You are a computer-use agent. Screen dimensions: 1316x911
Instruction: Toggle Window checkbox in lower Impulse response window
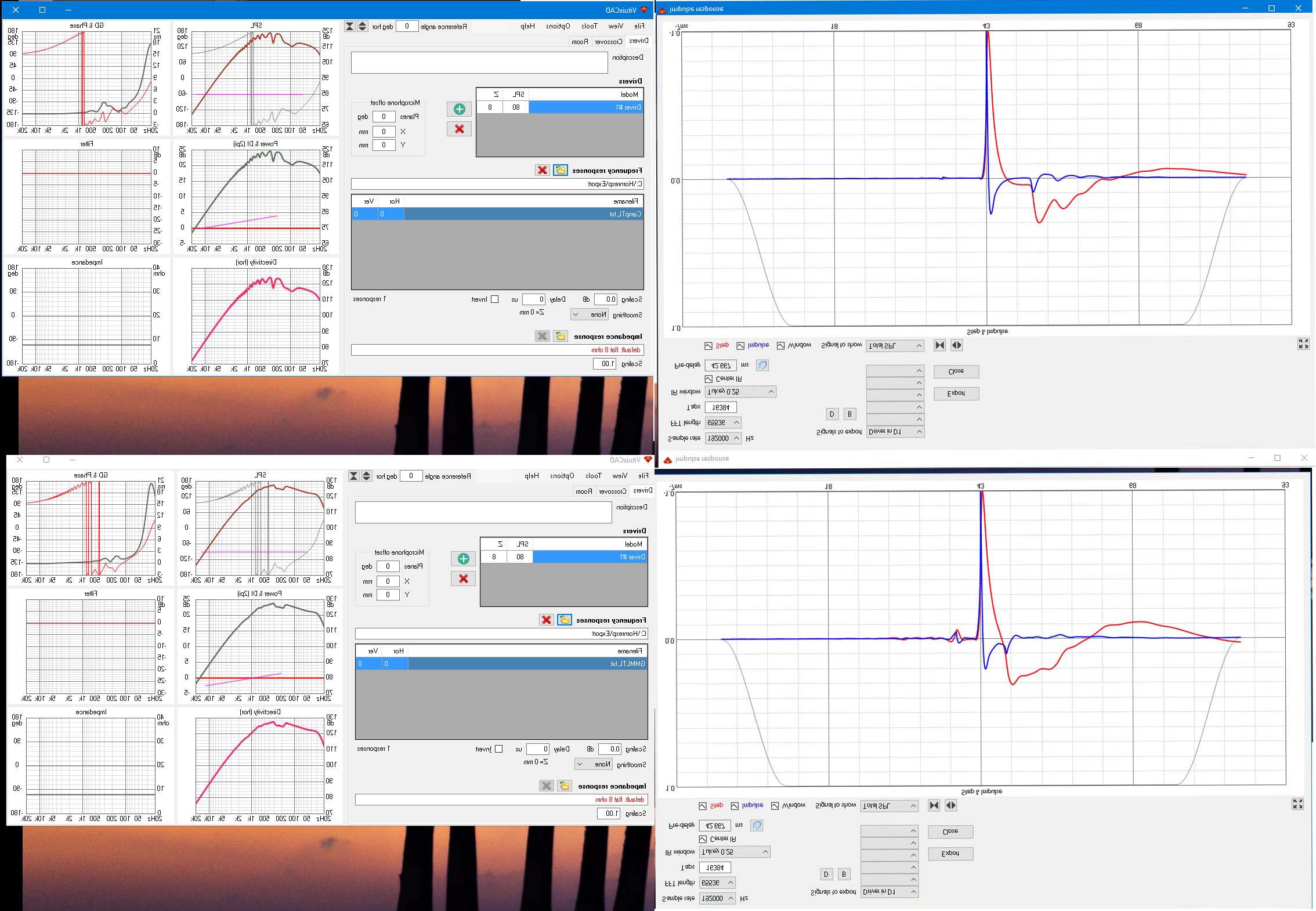click(x=775, y=806)
